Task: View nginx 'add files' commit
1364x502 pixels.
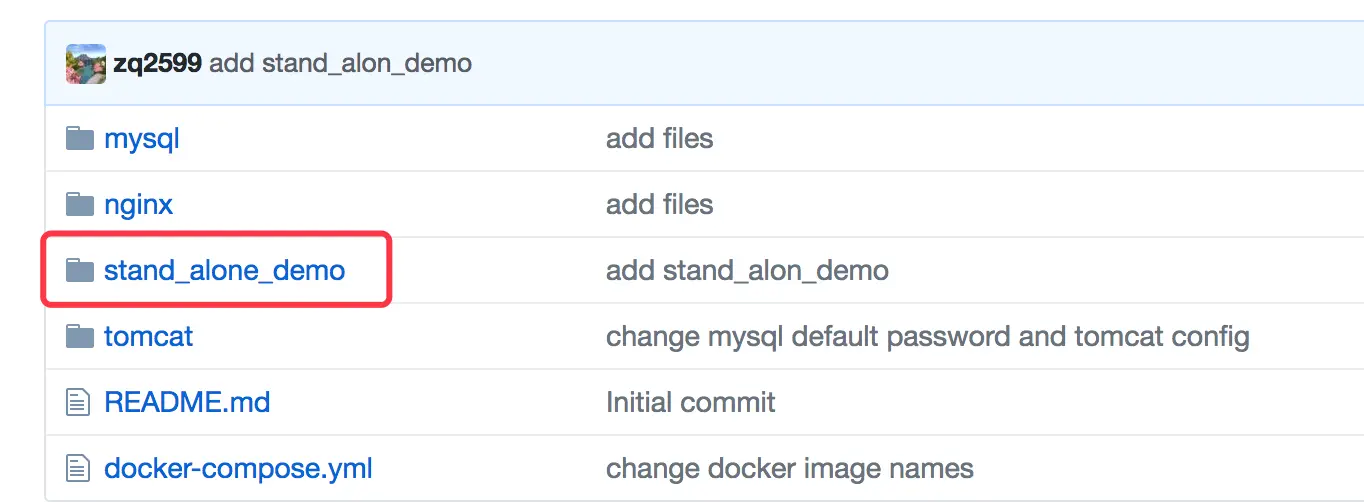Action: point(659,204)
